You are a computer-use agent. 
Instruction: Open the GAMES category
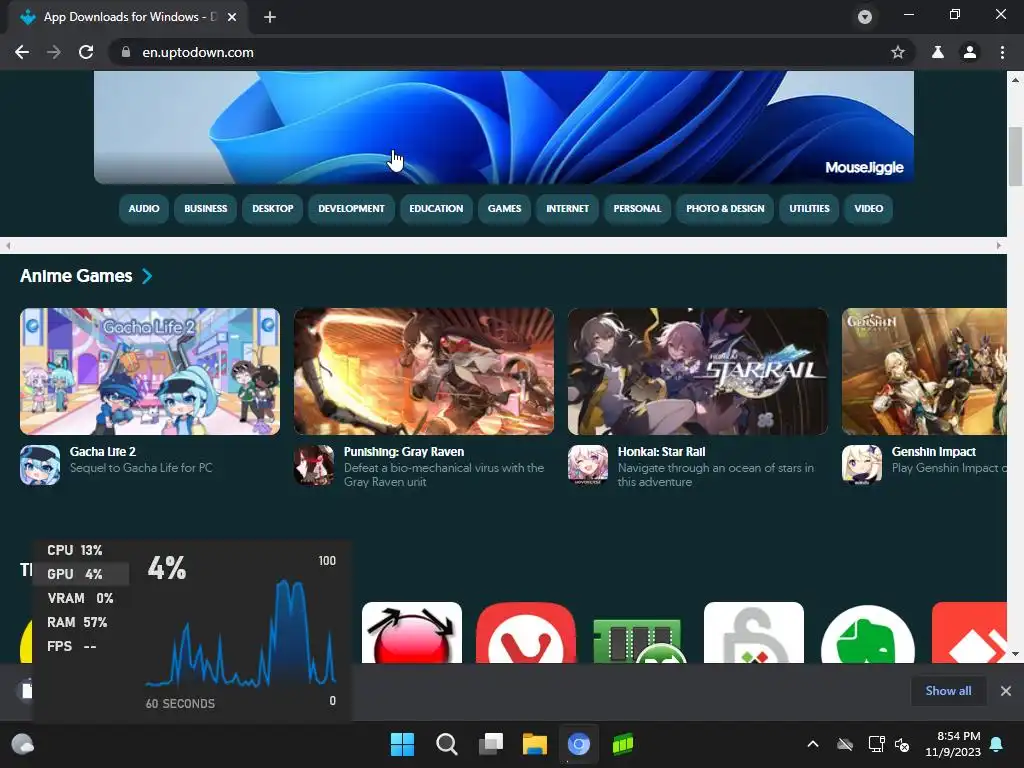[x=504, y=208]
